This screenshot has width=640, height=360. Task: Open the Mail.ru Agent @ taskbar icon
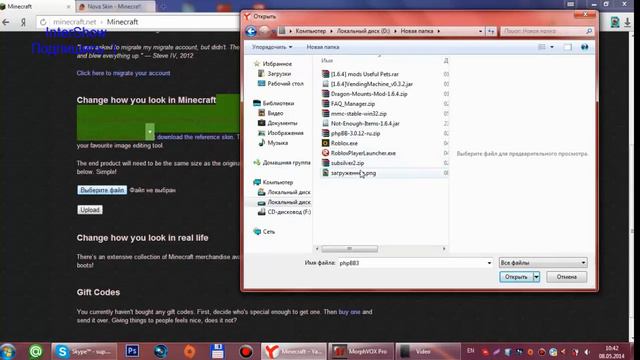pos(36,351)
